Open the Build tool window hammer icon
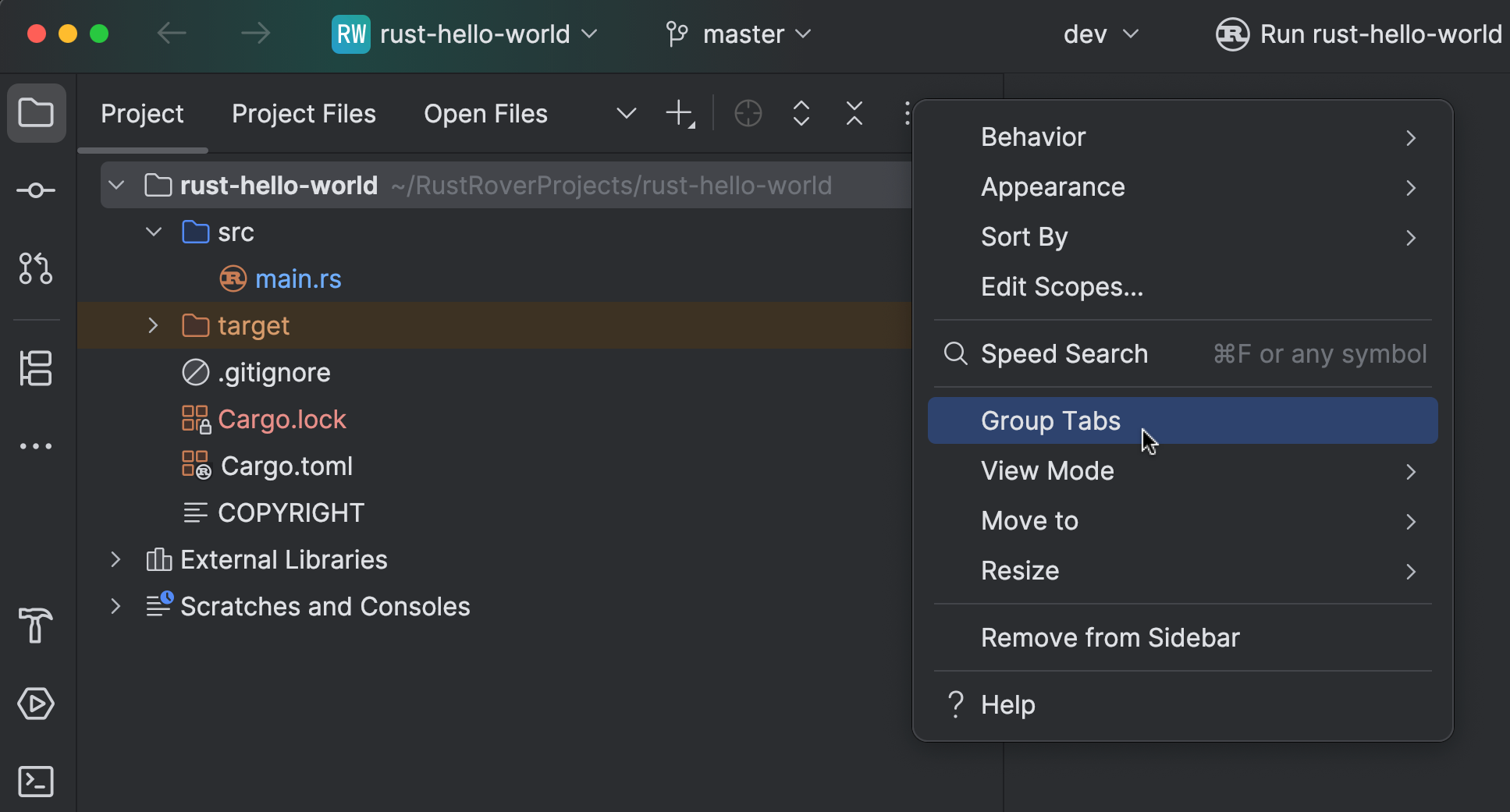The image size is (1510, 812). point(36,626)
